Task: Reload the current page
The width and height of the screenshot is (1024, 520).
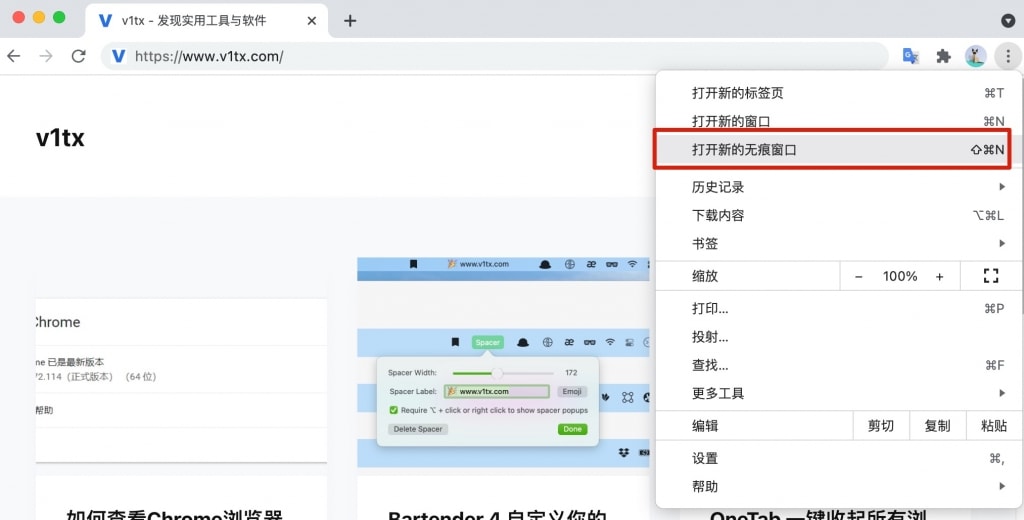Action: pos(78,56)
